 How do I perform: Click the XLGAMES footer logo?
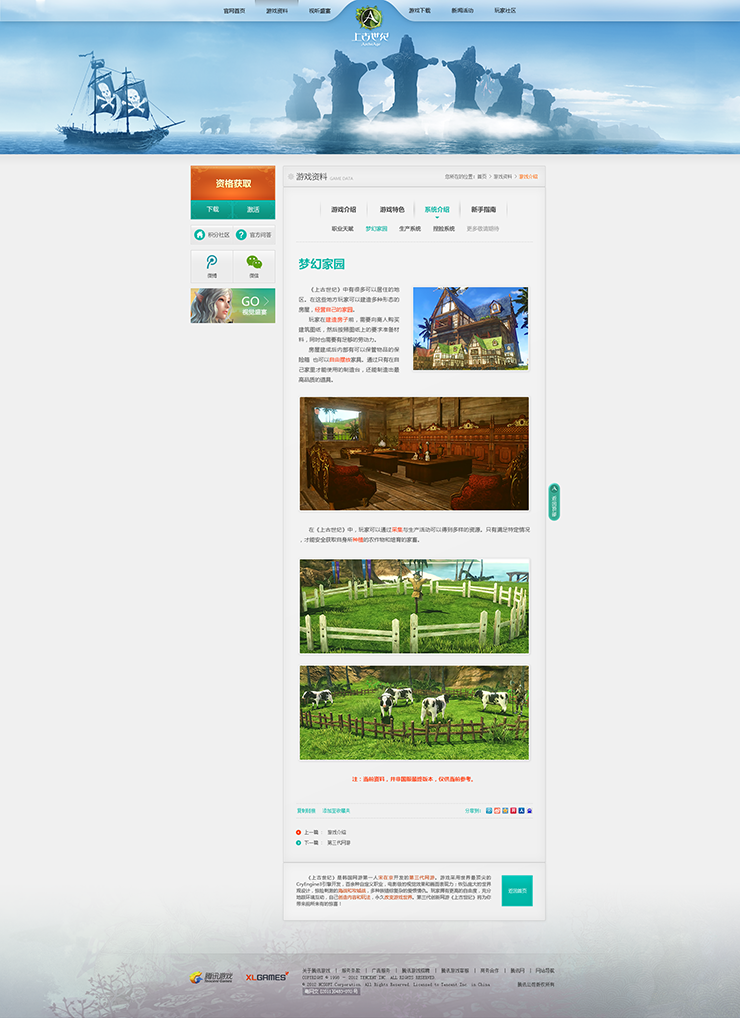pyautogui.click(x=267, y=976)
